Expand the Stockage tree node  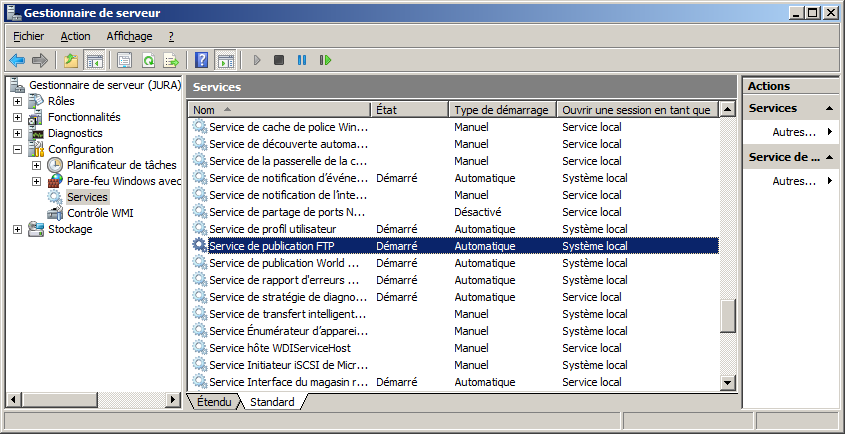17,229
